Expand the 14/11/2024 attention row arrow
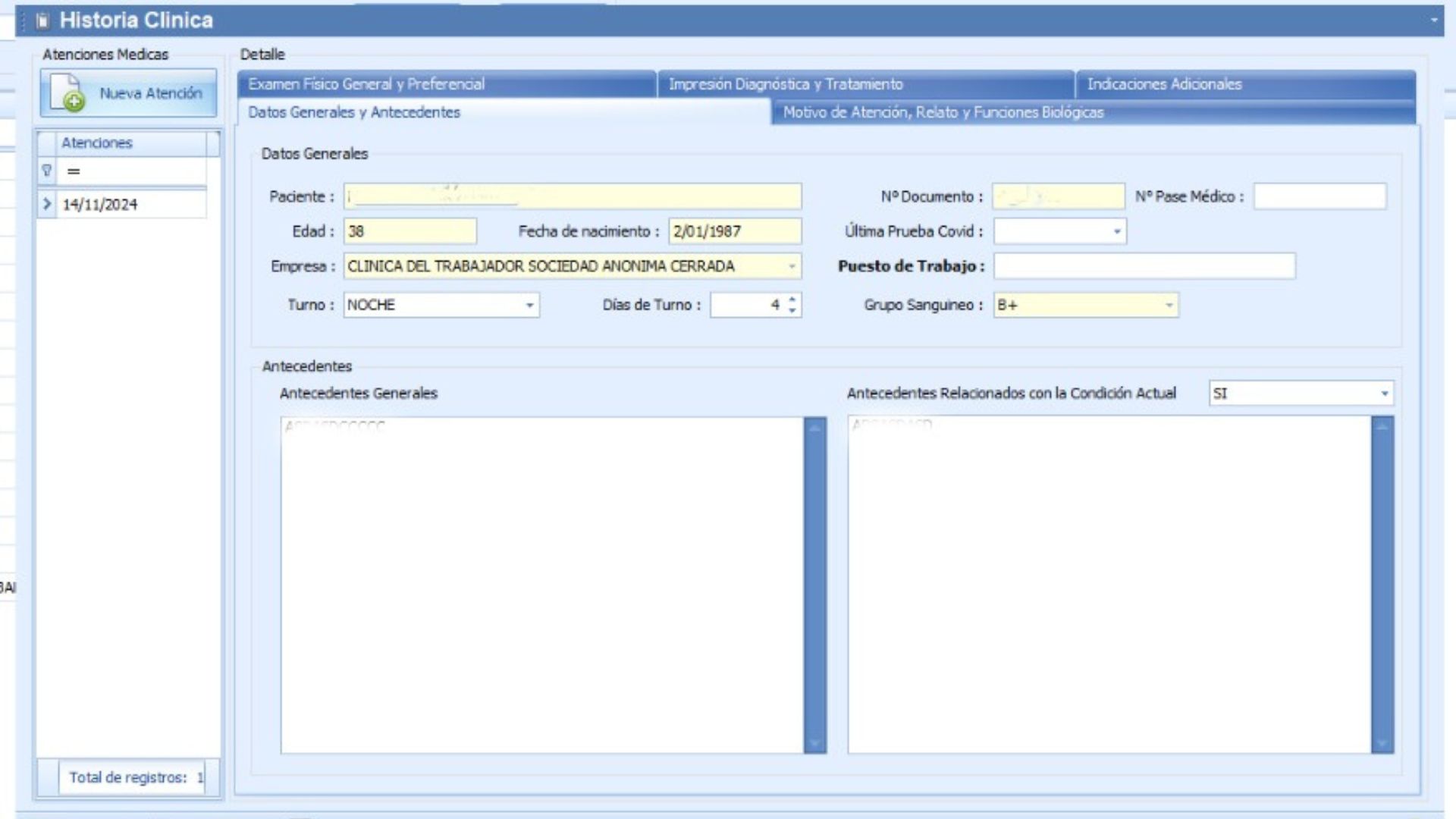This screenshot has width=1456, height=819. pyautogui.click(x=47, y=204)
